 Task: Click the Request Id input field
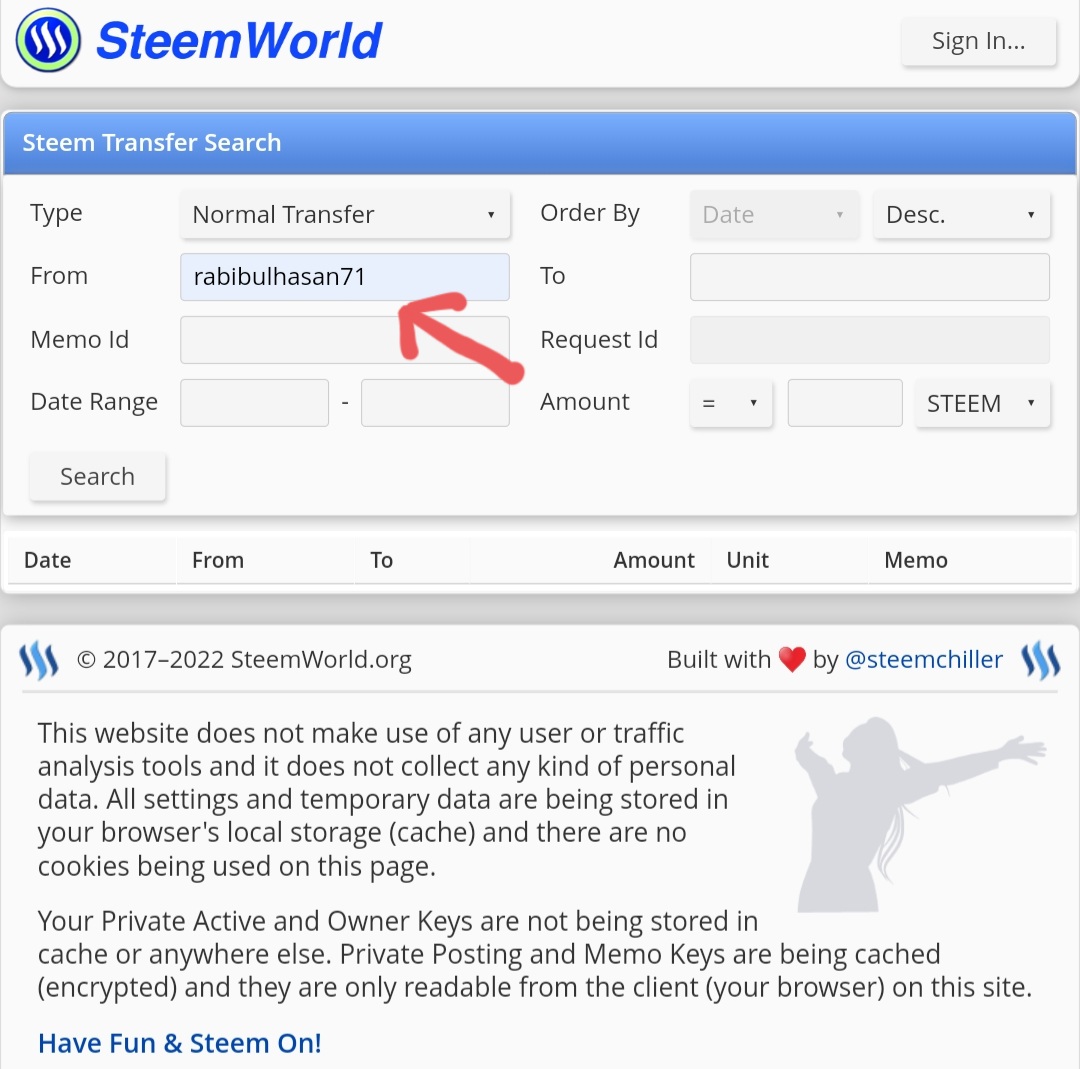(x=869, y=340)
